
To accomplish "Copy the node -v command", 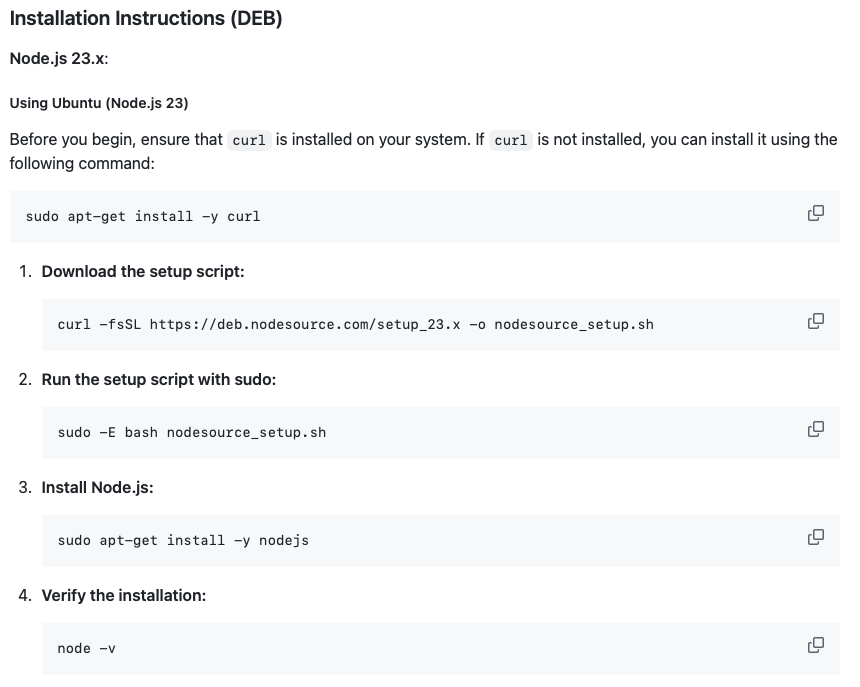I will 815,645.
